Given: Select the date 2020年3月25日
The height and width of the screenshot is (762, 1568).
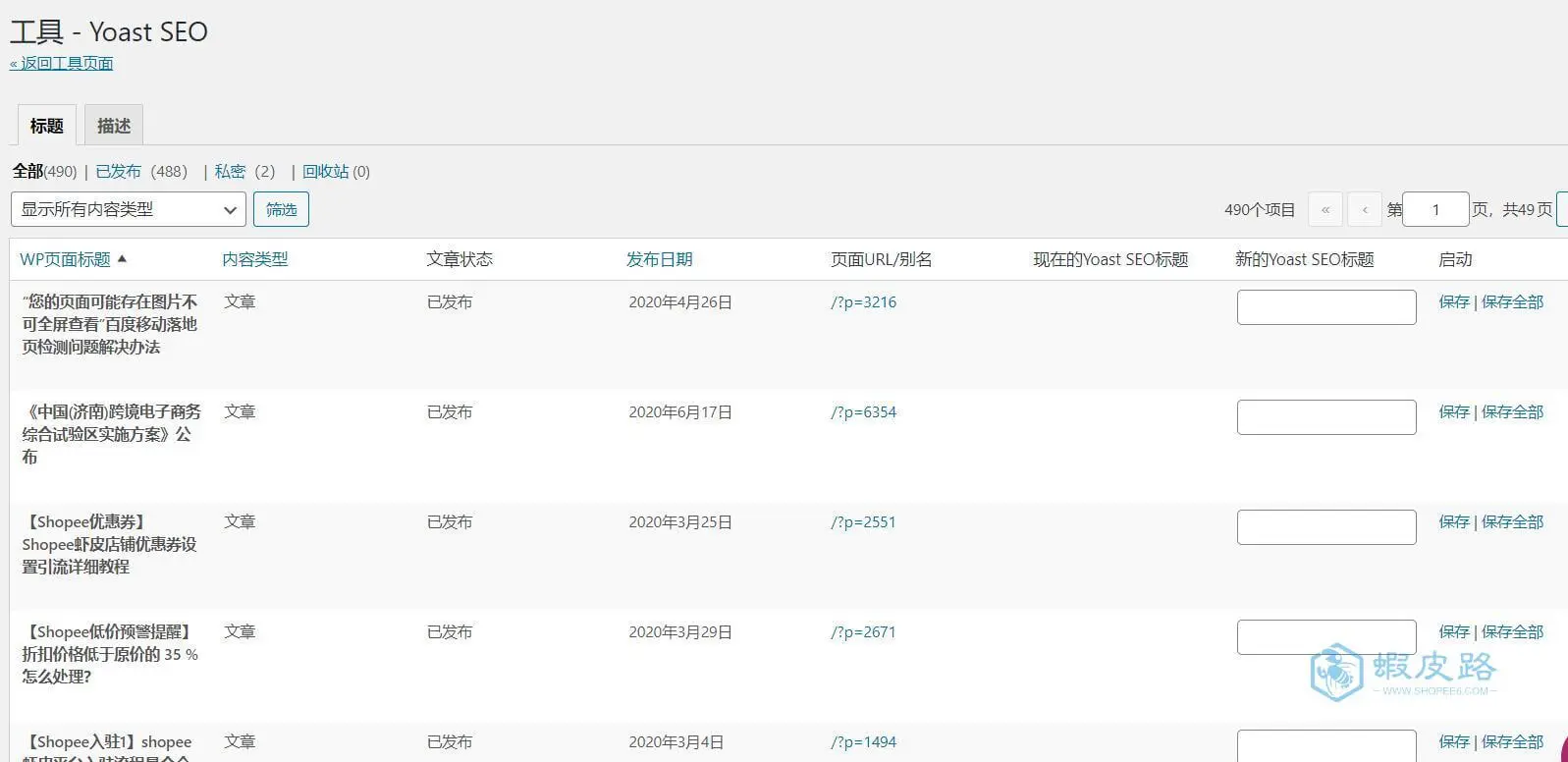Looking at the screenshot, I should pos(680,522).
